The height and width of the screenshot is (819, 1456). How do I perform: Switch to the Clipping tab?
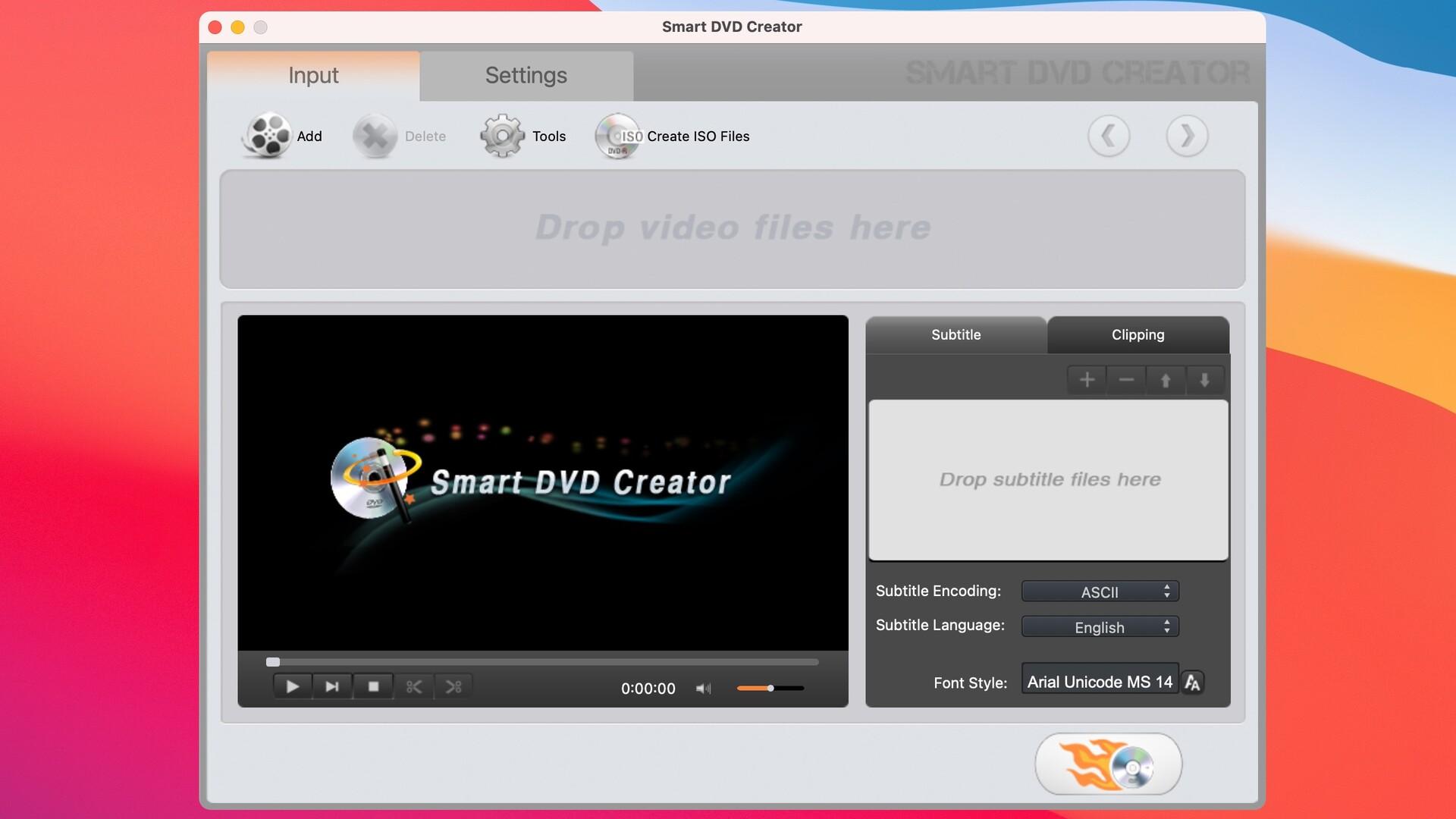pos(1138,334)
